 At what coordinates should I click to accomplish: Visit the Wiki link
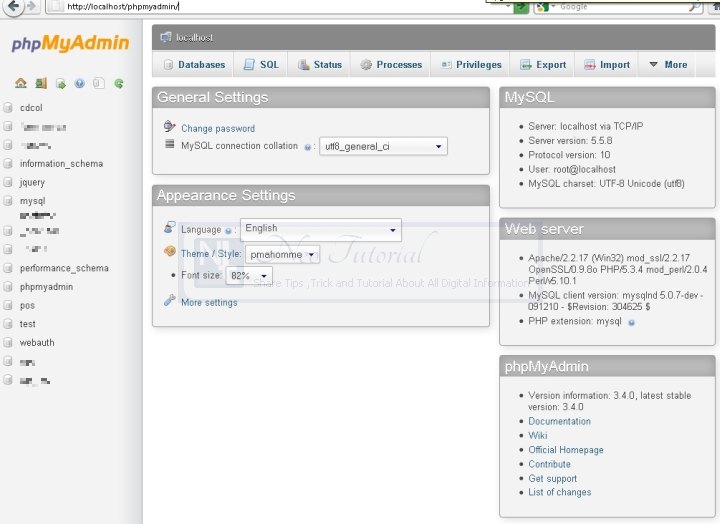[x=537, y=435]
